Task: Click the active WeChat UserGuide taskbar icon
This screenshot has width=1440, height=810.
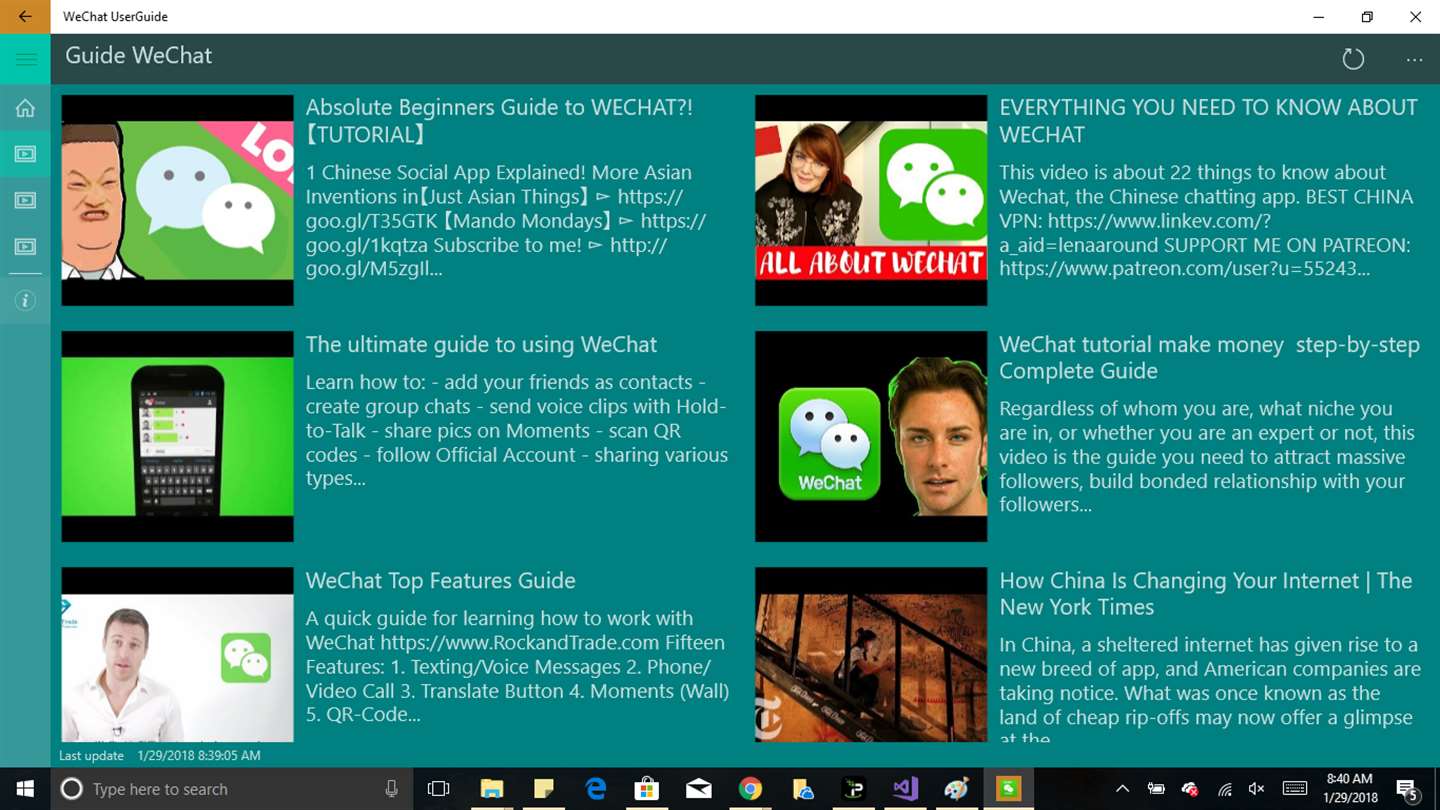Action: (1009, 789)
